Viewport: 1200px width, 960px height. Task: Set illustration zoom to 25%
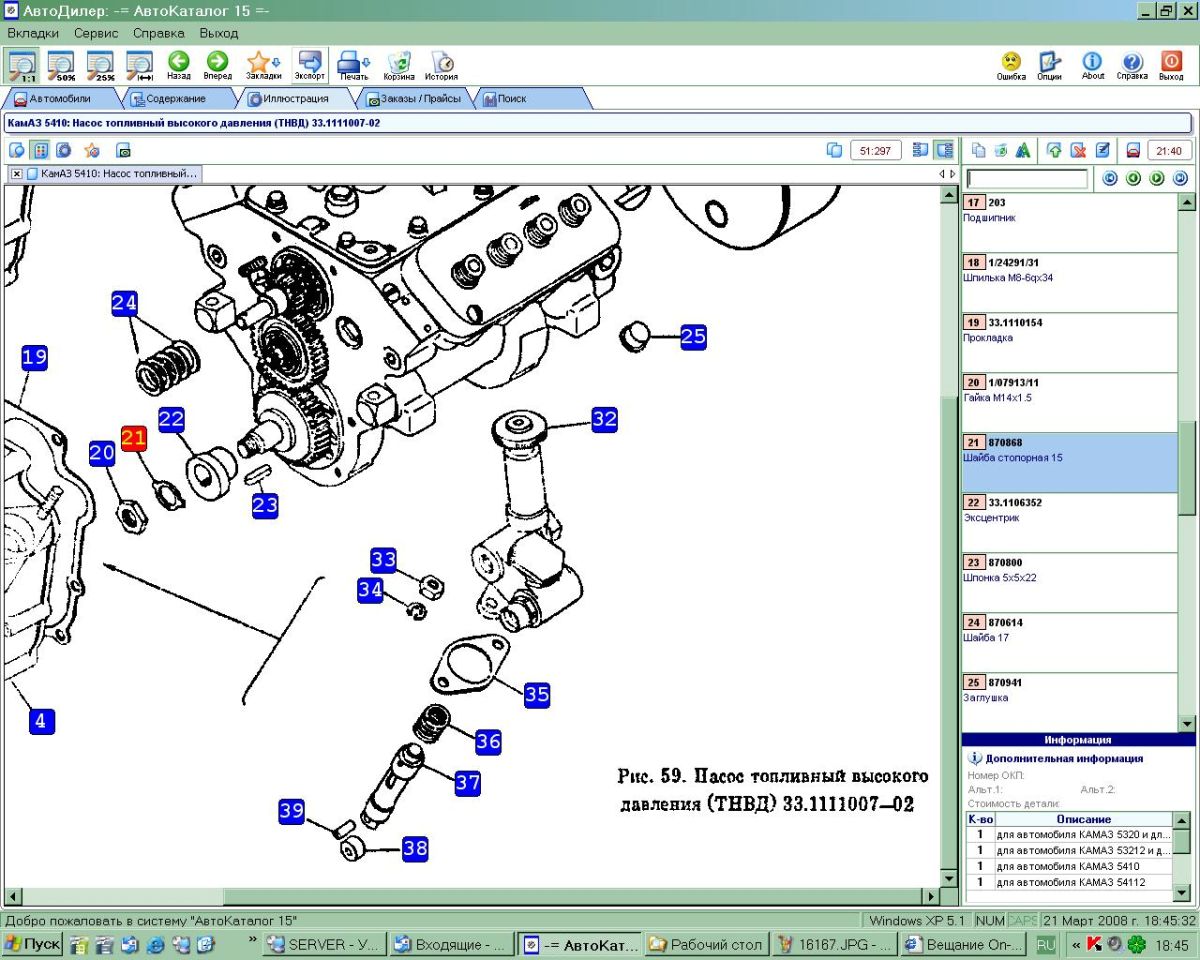pos(101,65)
